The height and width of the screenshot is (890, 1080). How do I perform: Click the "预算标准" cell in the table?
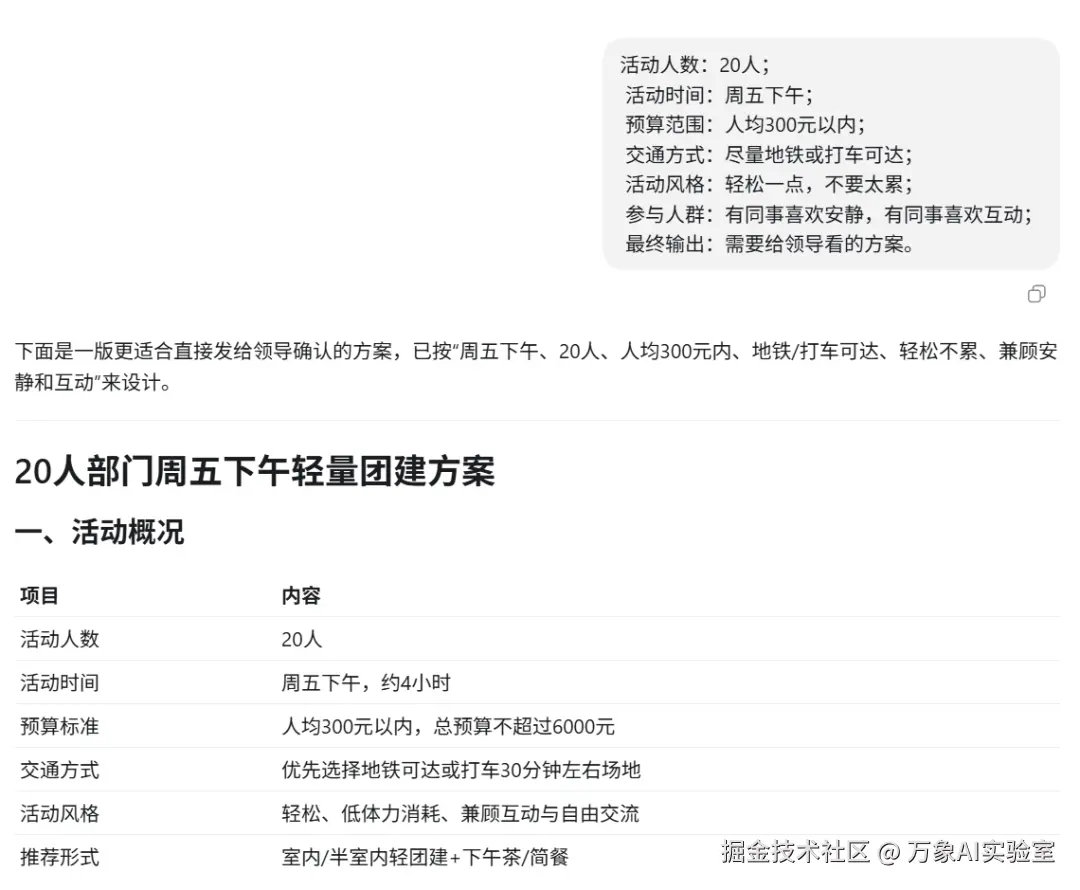point(60,726)
